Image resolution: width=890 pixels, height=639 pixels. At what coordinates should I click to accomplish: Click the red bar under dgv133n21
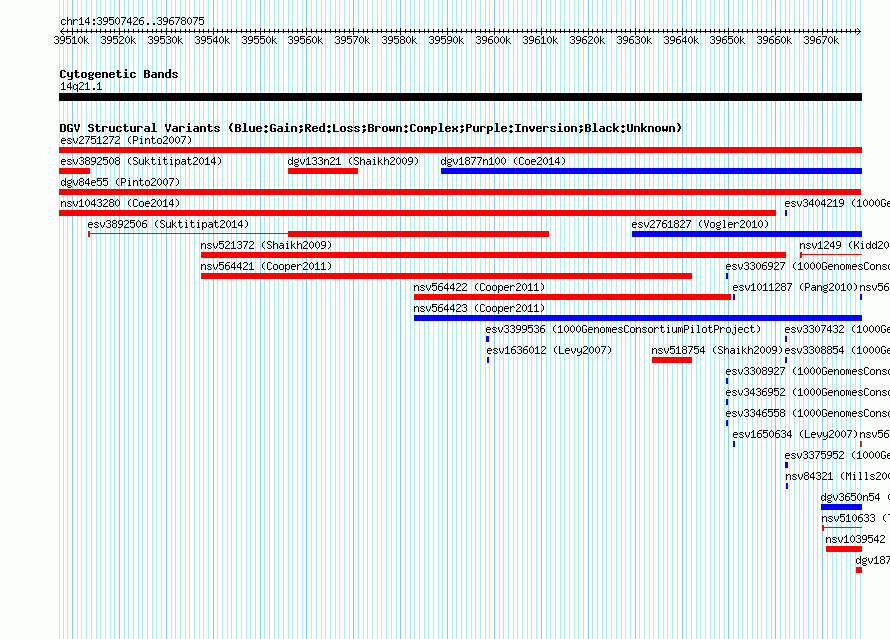point(323,171)
